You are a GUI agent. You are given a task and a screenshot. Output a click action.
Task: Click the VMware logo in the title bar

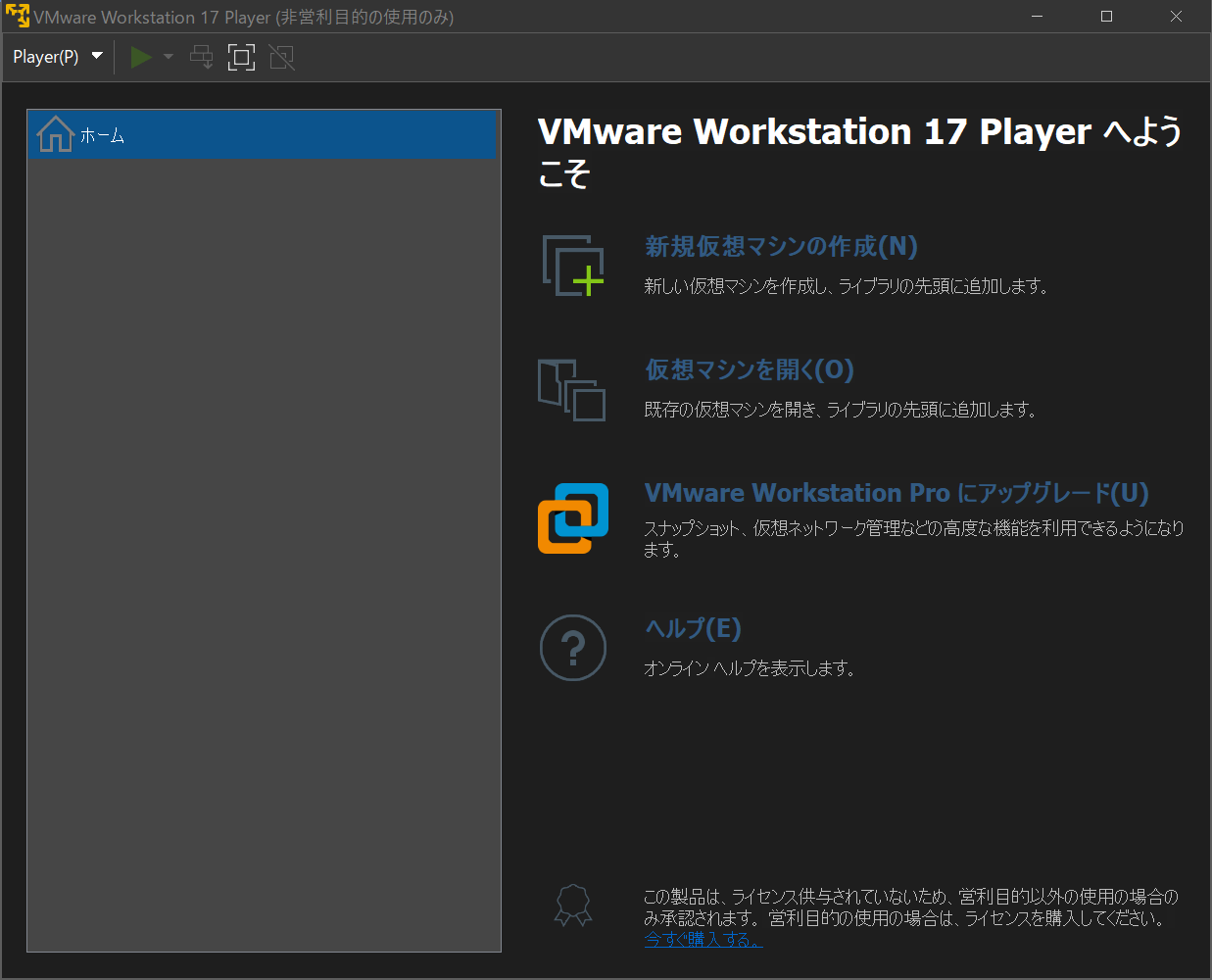(17, 16)
